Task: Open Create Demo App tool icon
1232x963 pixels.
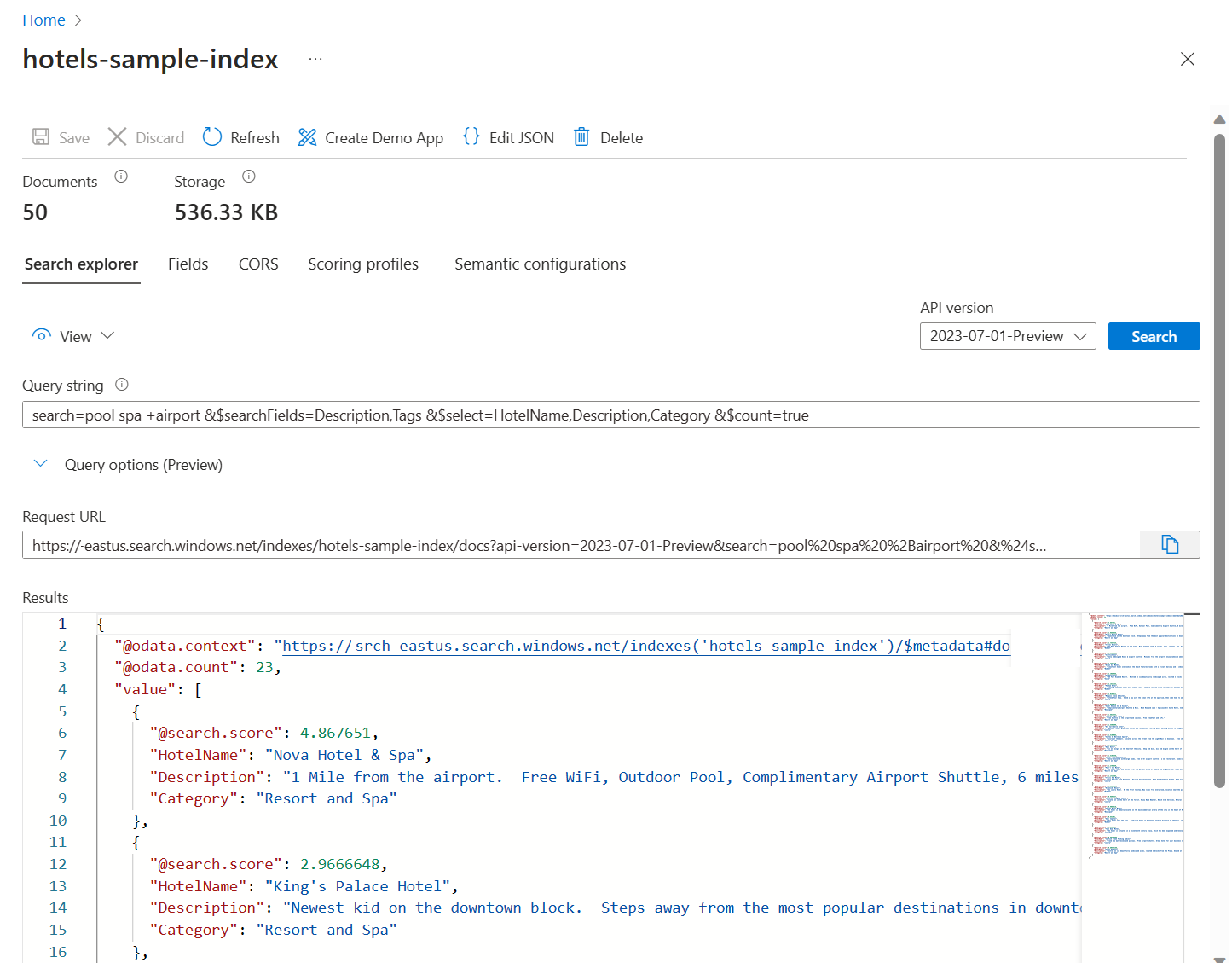Action: click(307, 137)
